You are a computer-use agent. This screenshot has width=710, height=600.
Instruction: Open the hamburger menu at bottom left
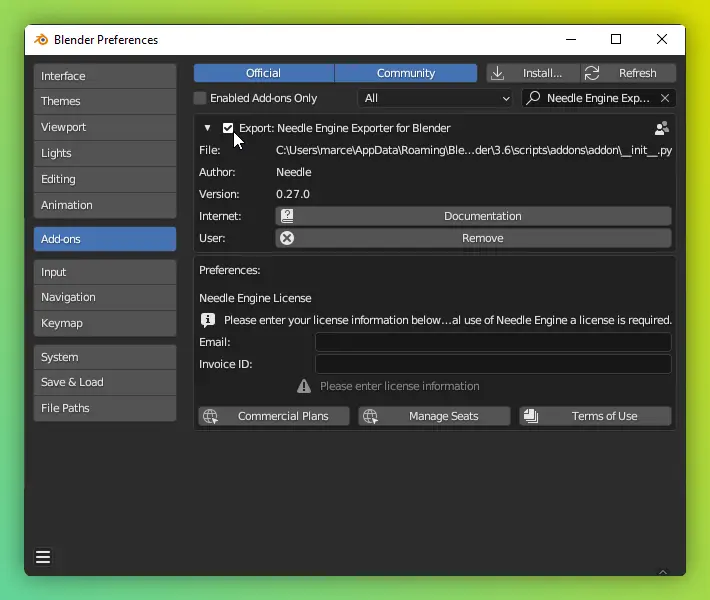(43, 557)
